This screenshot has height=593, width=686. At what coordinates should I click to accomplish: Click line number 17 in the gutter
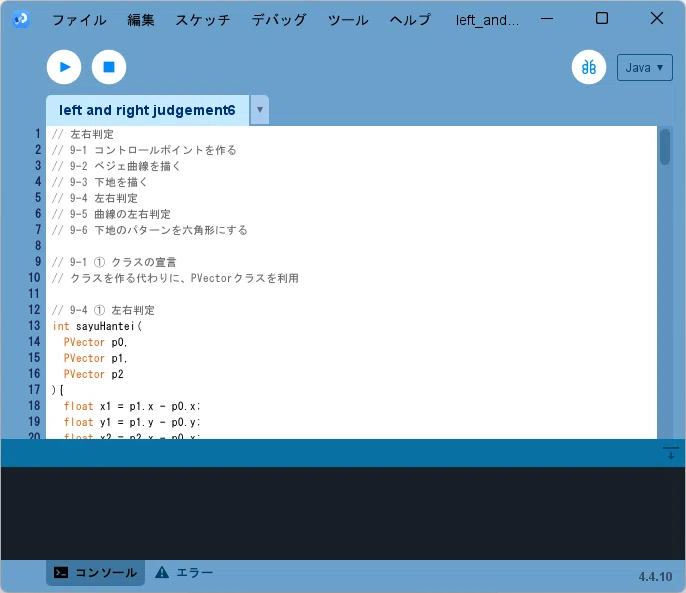click(x=34, y=390)
